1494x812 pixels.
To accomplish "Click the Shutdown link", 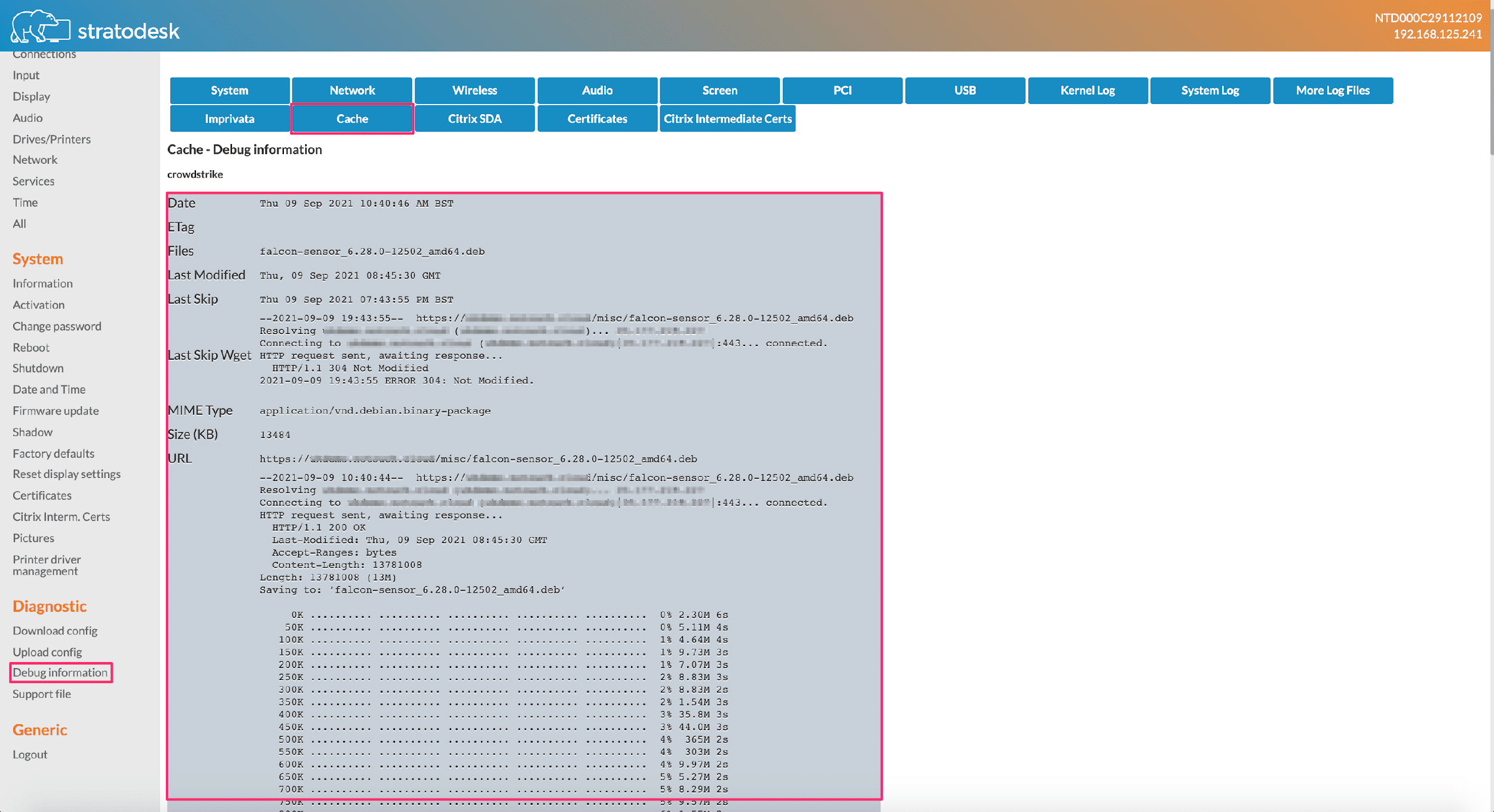I will click(38, 368).
